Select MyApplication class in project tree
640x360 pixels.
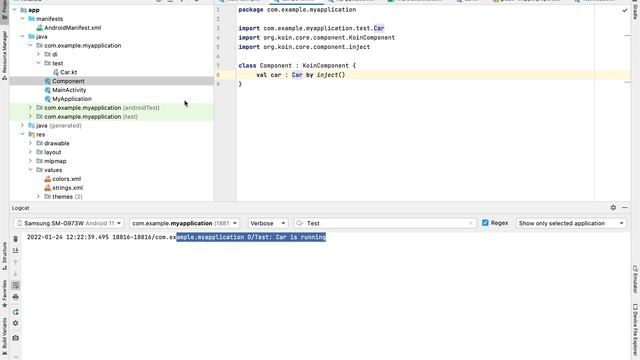71,99
